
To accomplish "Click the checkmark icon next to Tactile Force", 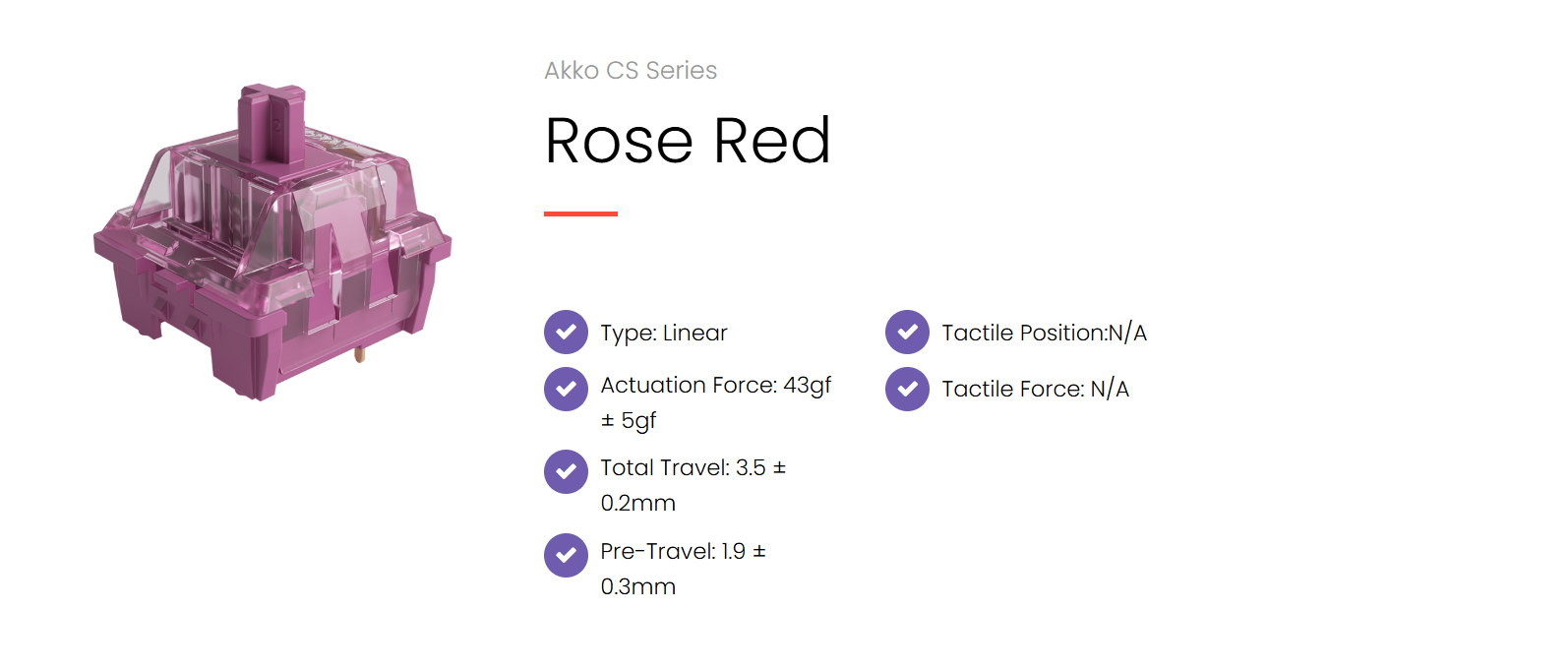I will pyautogui.click(x=907, y=389).
